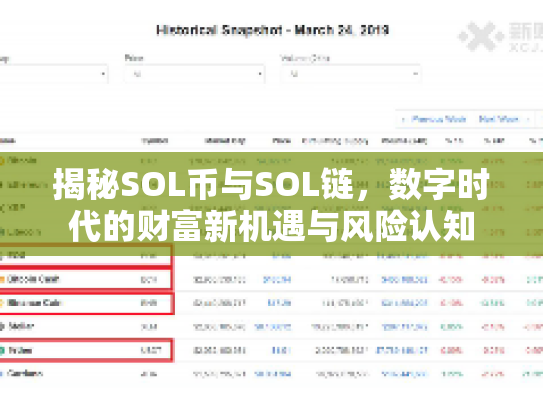The image size is (543, 408).
Task: Click the Historical Snapshot page title
Action: point(272,30)
